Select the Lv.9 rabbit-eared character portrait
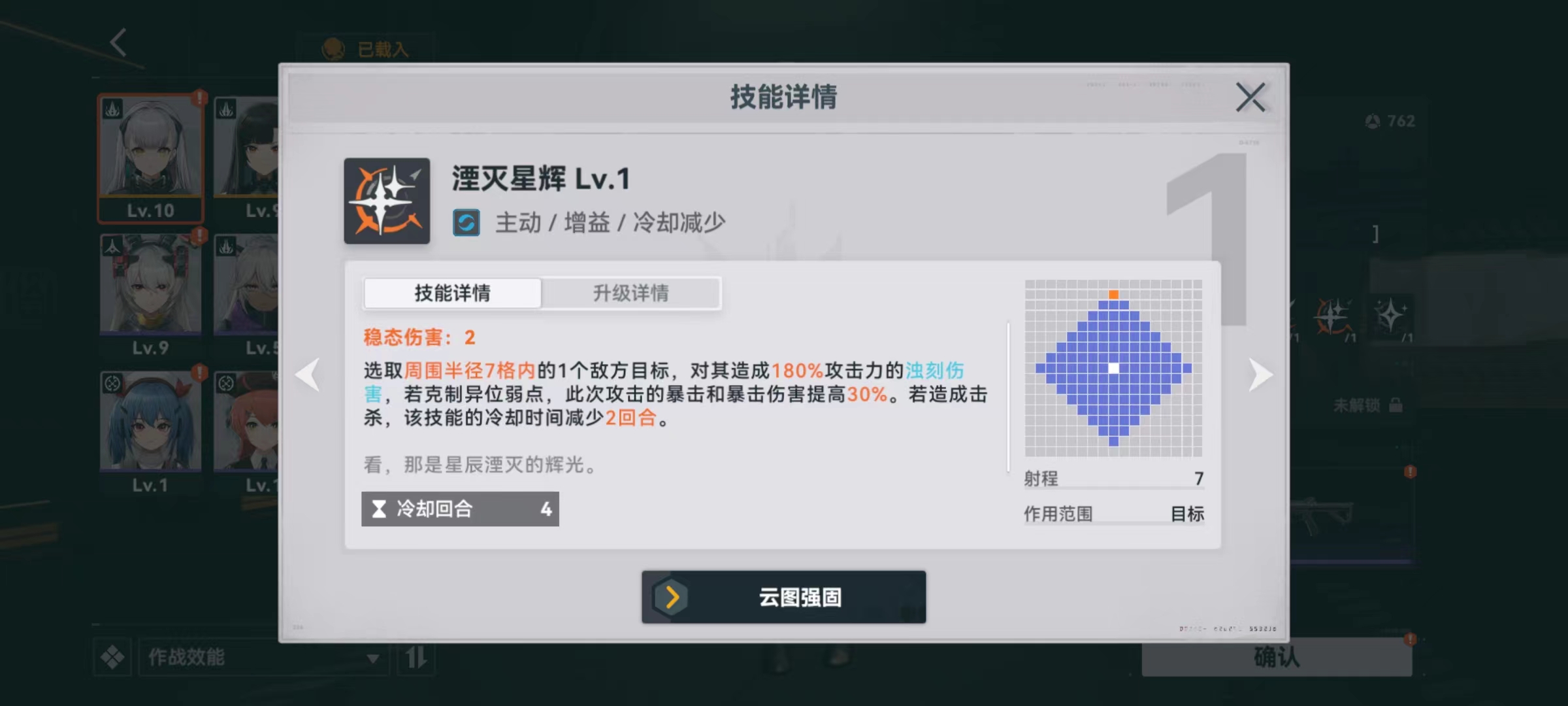The image size is (1568, 706). pyautogui.click(x=151, y=295)
